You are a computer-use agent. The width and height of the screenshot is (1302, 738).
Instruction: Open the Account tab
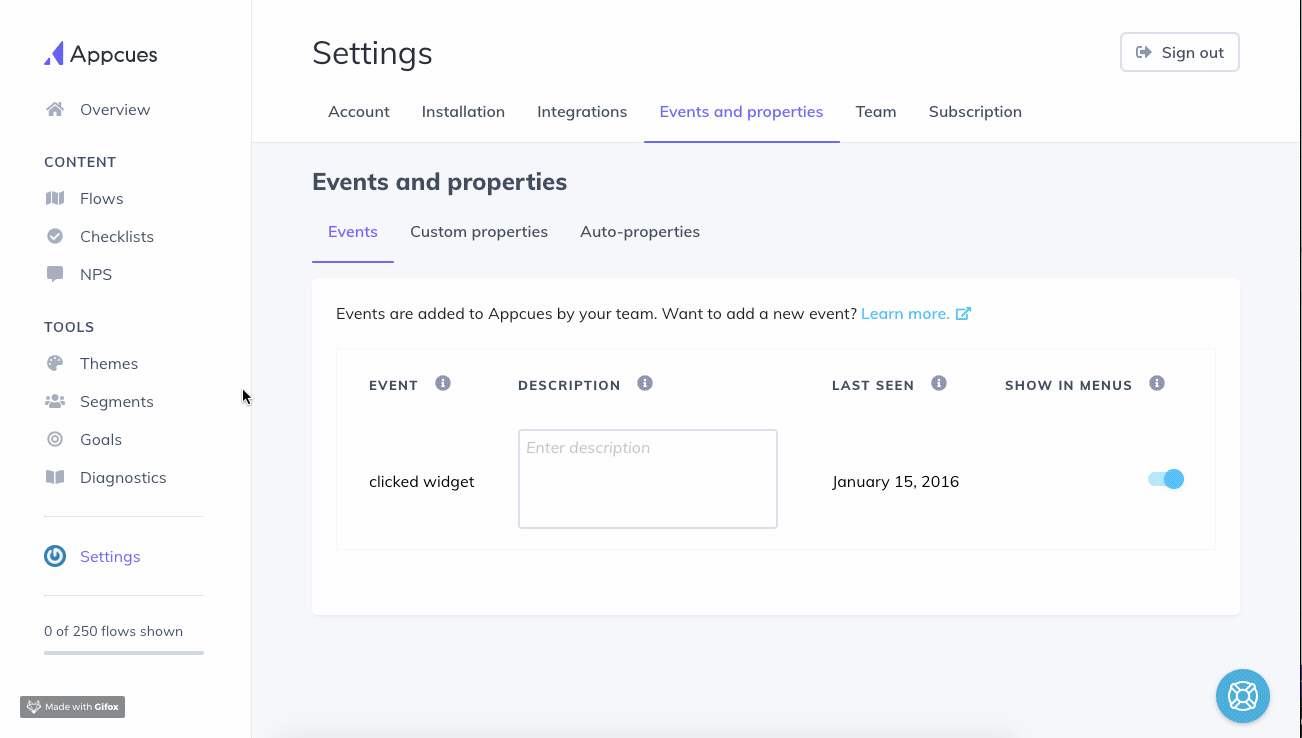click(x=359, y=112)
